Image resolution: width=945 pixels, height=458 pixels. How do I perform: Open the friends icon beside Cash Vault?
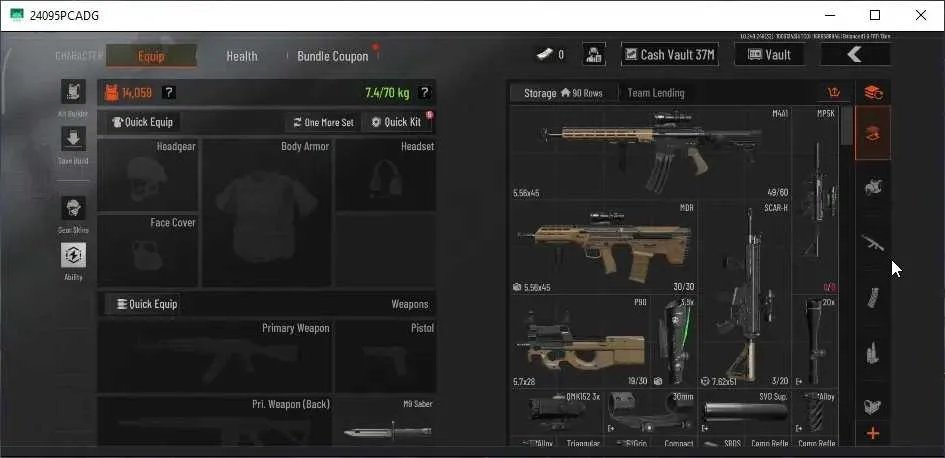594,55
